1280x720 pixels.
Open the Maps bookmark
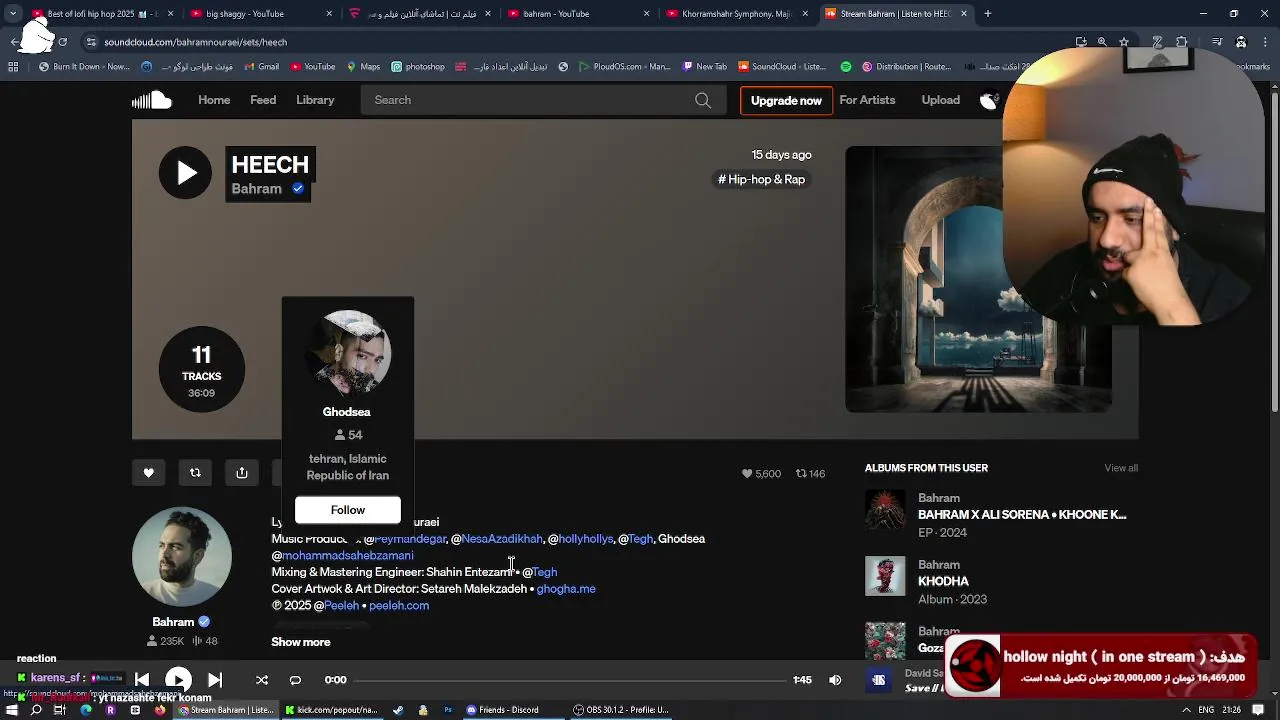[x=363, y=67]
